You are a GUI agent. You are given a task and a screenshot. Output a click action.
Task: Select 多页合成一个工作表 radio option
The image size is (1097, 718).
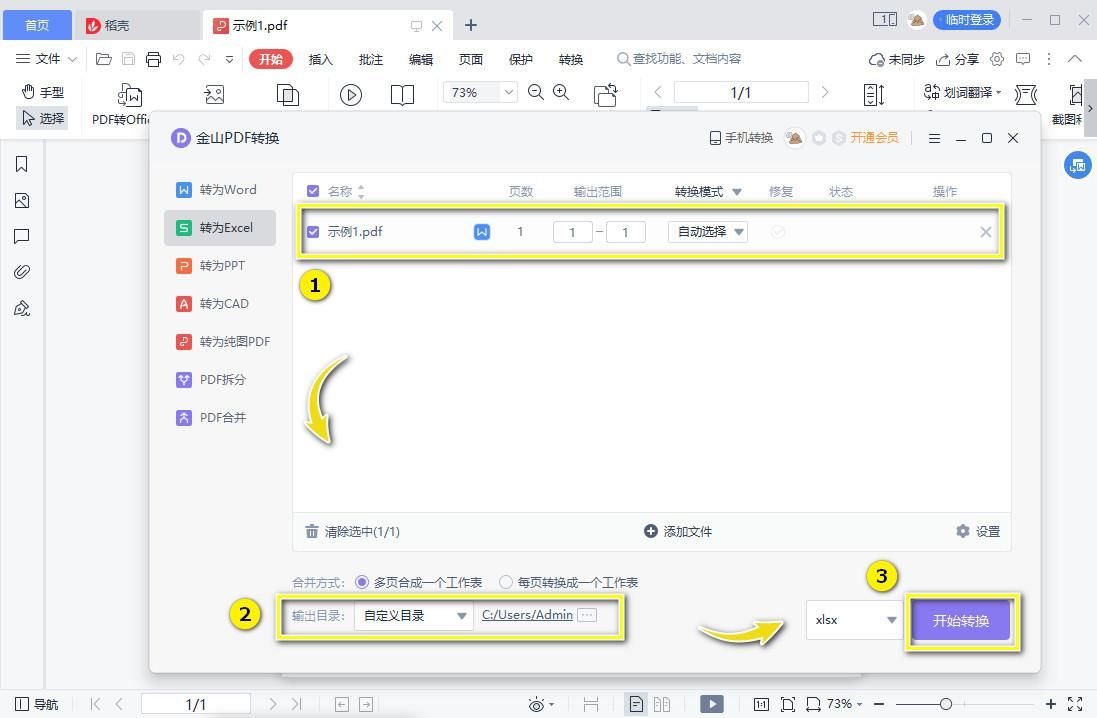click(362, 582)
